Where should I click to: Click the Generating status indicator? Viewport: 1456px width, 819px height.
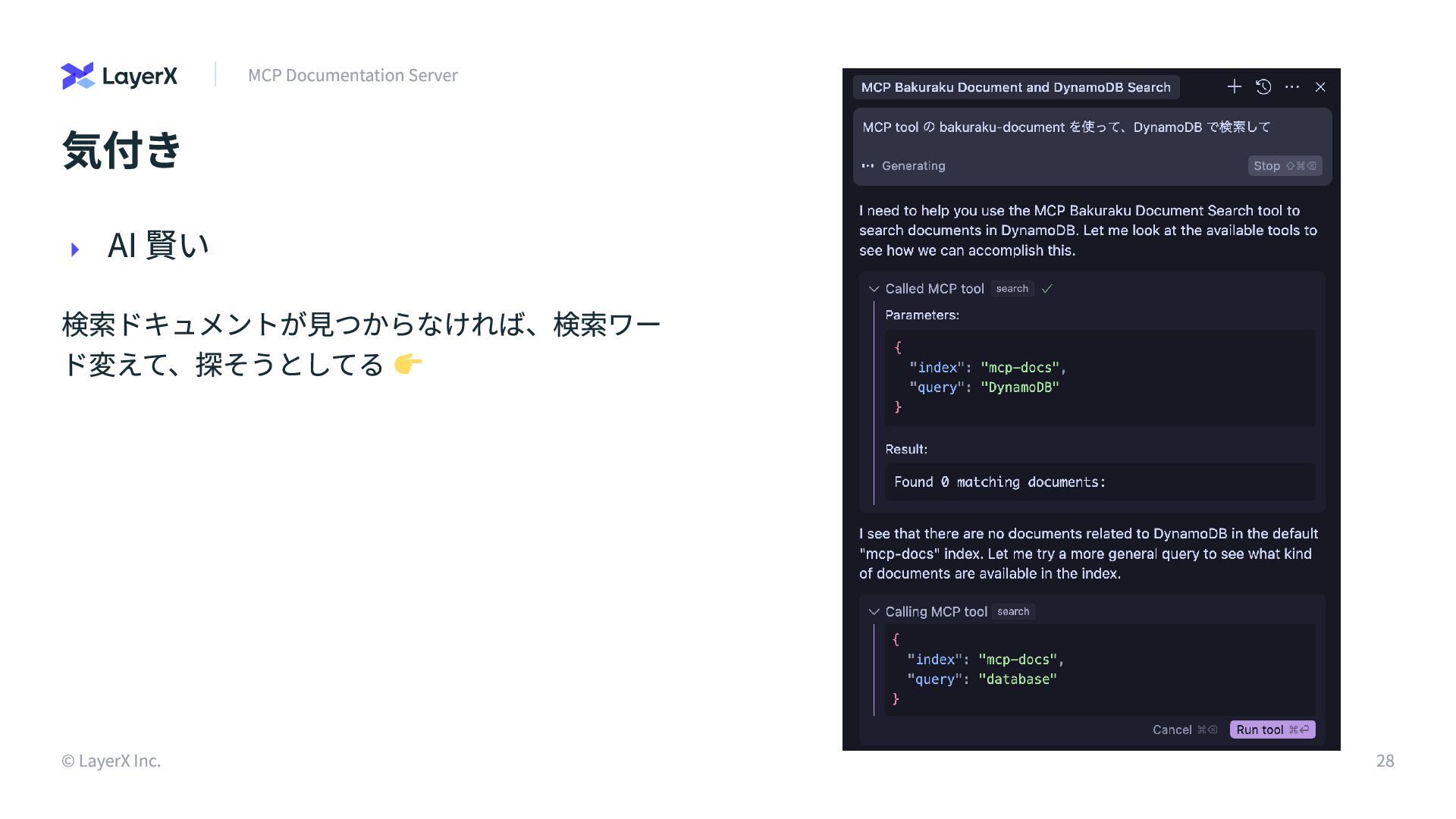point(904,166)
